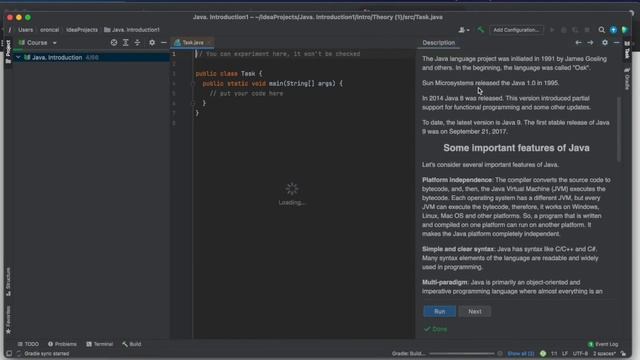Select the Description tab
640x360 pixels.
pyautogui.click(x=438, y=42)
